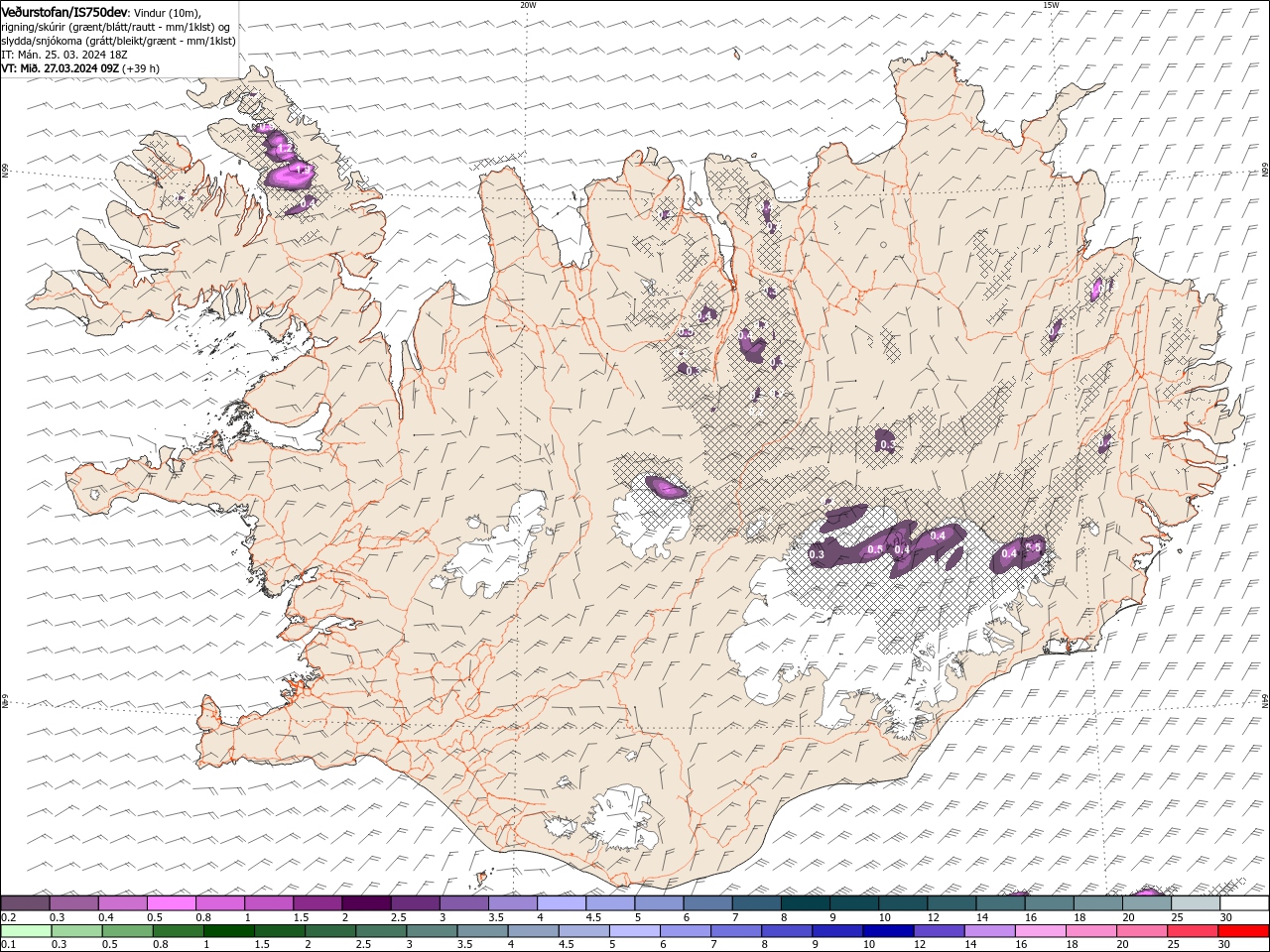1270x952 pixels.
Task: Click the dark teal 8 swatch in upper legend
Action: coord(804,903)
